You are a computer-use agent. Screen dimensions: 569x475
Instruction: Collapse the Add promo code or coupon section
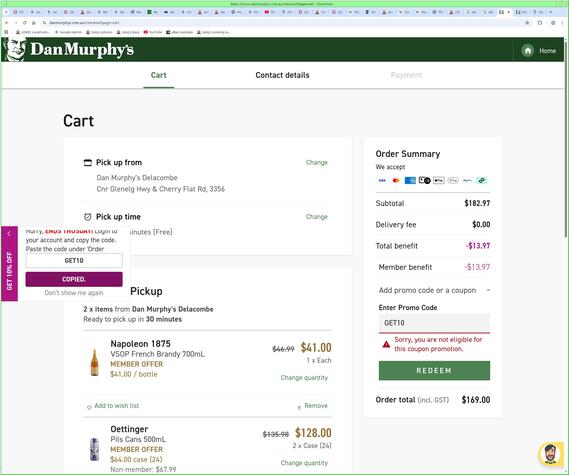pyautogui.click(x=488, y=290)
